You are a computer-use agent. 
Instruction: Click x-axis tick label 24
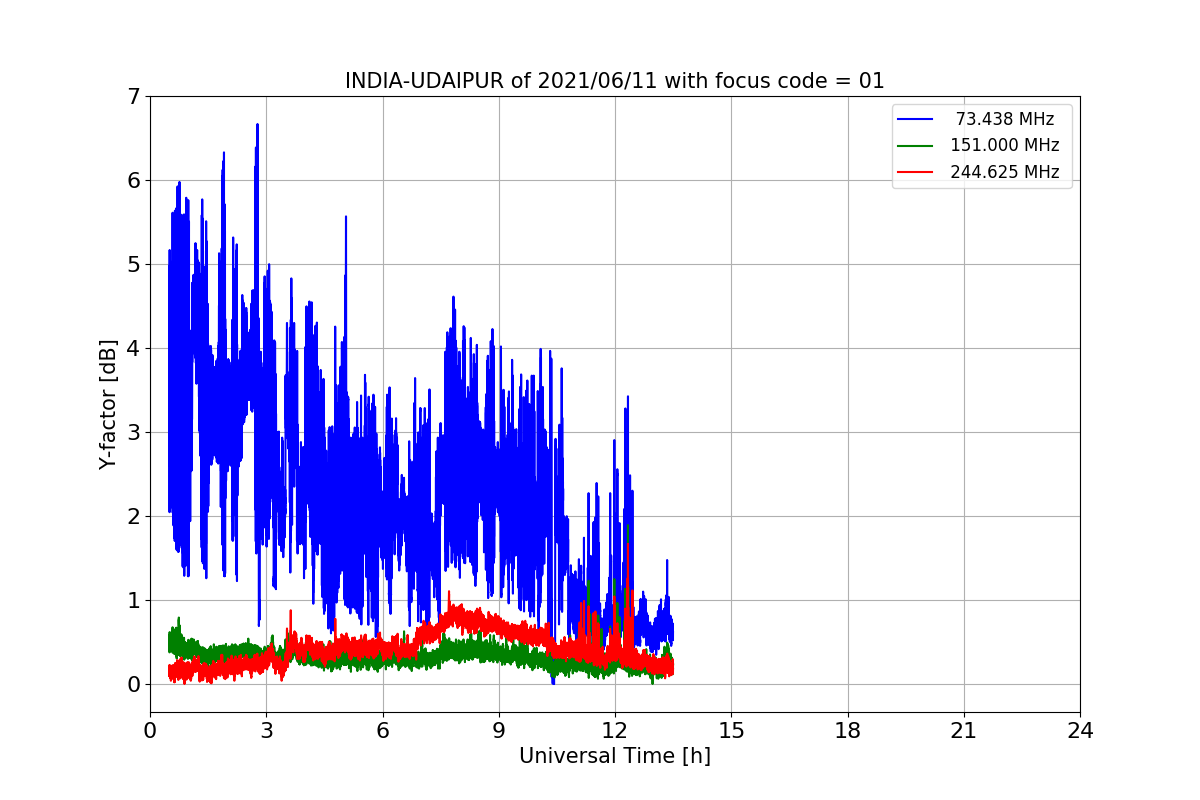point(1080,731)
